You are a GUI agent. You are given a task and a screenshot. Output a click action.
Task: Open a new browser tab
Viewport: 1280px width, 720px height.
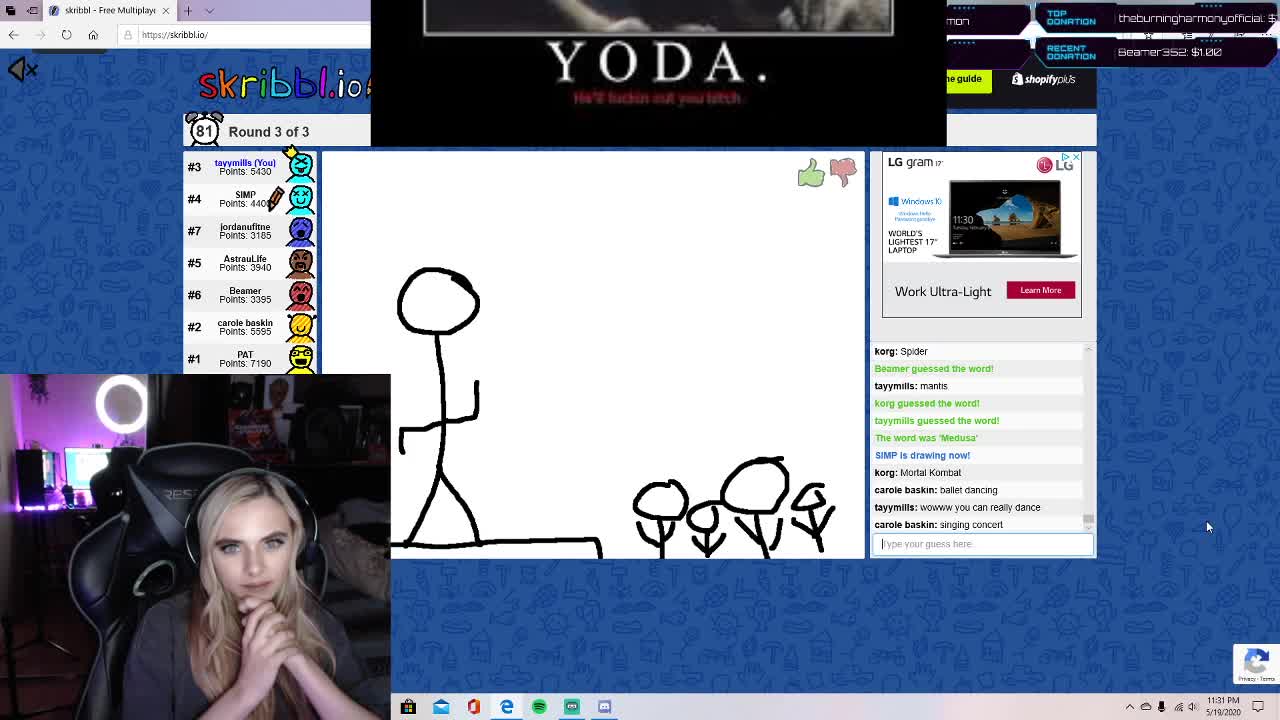coord(188,10)
